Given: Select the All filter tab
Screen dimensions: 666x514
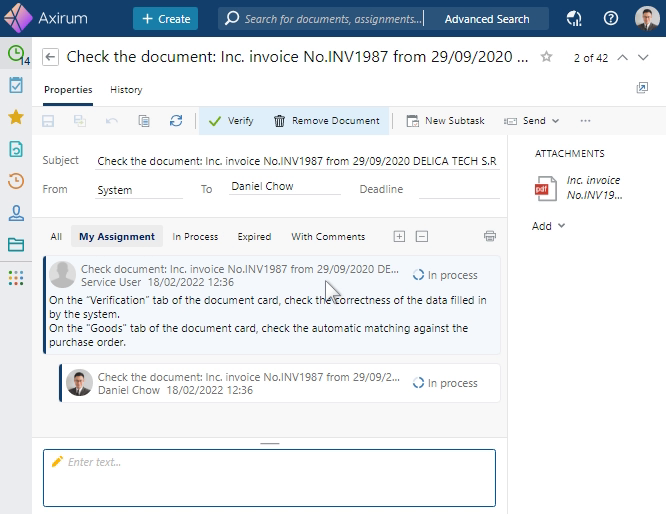Looking at the screenshot, I should tap(56, 237).
